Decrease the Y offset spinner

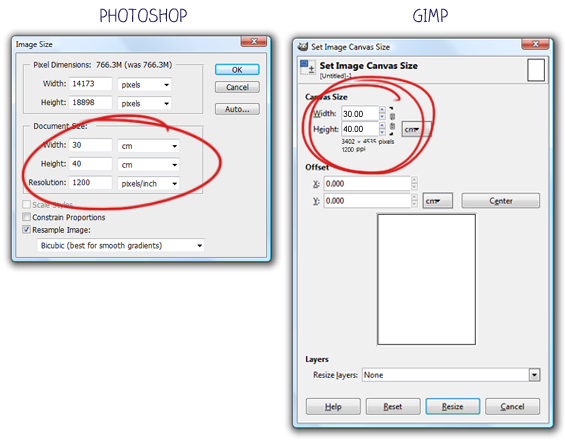pos(414,204)
